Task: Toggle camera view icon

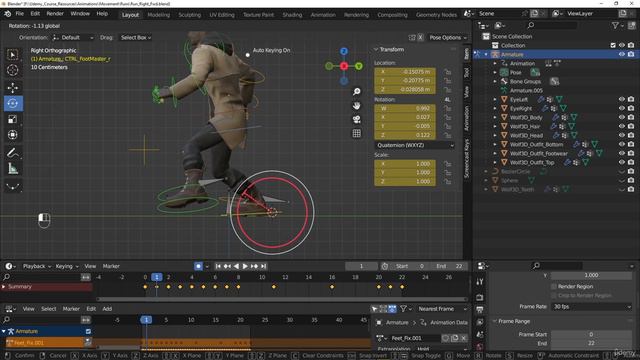Action: pos(356,120)
